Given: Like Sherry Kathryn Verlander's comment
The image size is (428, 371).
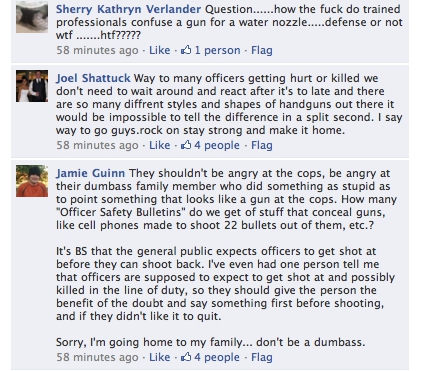Looking at the screenshot, I should (x=160, y=50).
